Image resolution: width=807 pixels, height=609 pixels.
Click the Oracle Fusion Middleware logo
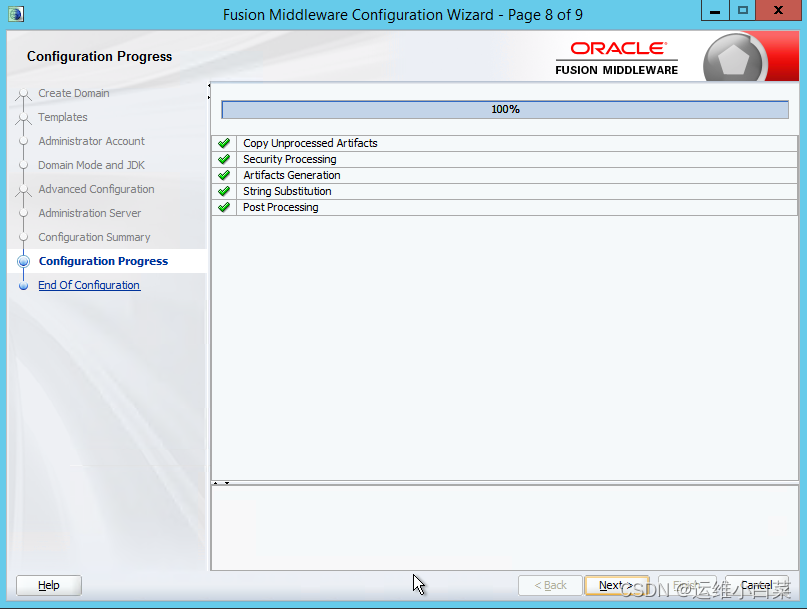[x=617, y=58]
